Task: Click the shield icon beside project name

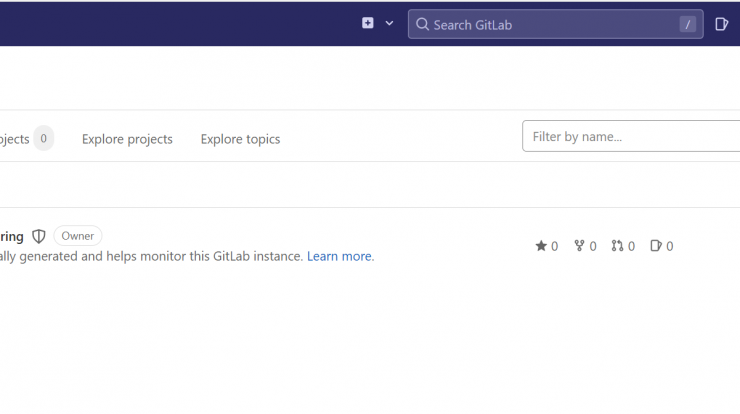Action: (x=39, y=237)
